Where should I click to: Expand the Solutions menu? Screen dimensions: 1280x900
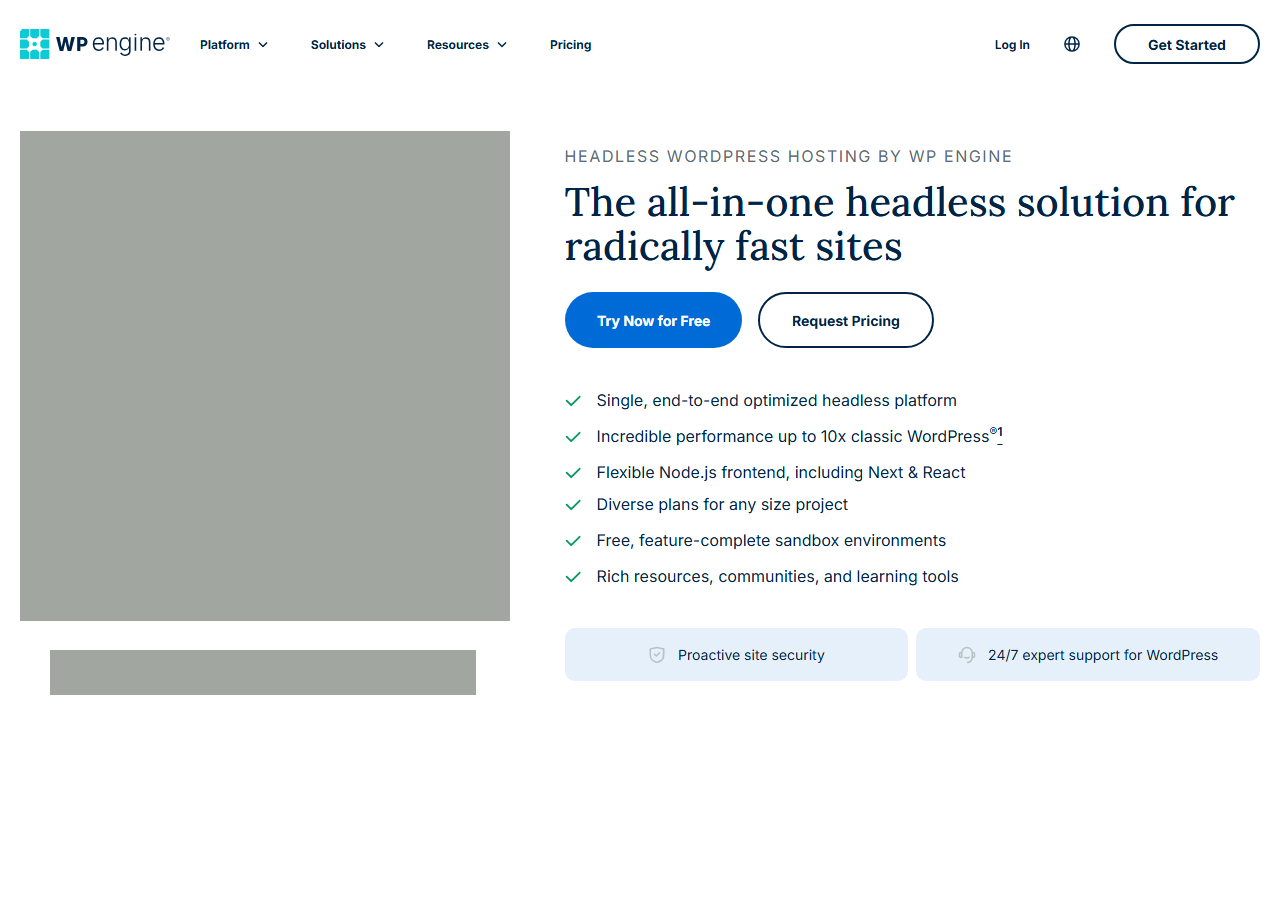(x=347, y=45)
